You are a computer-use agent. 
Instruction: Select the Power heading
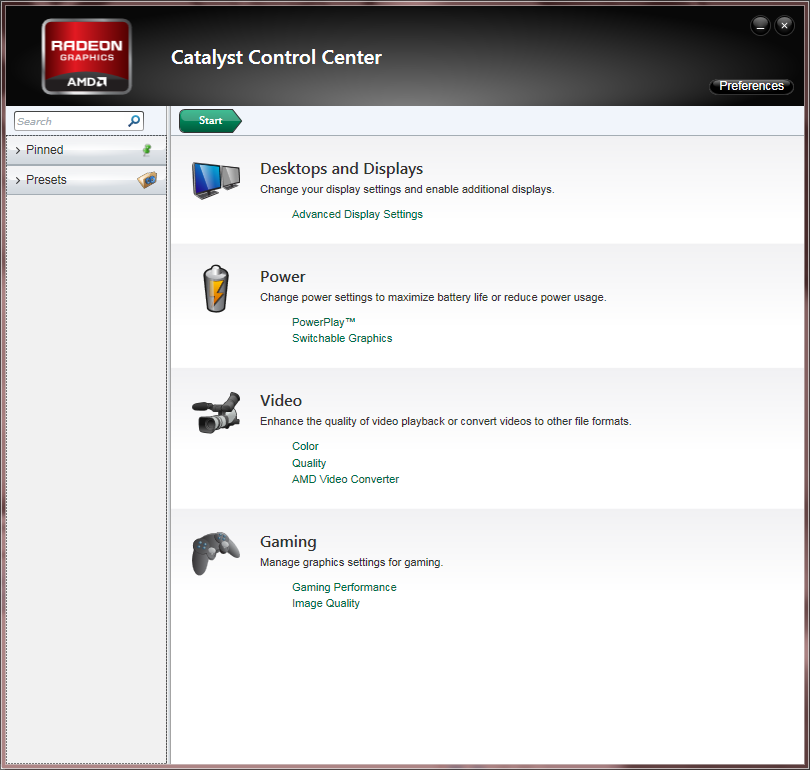(283, 277)
